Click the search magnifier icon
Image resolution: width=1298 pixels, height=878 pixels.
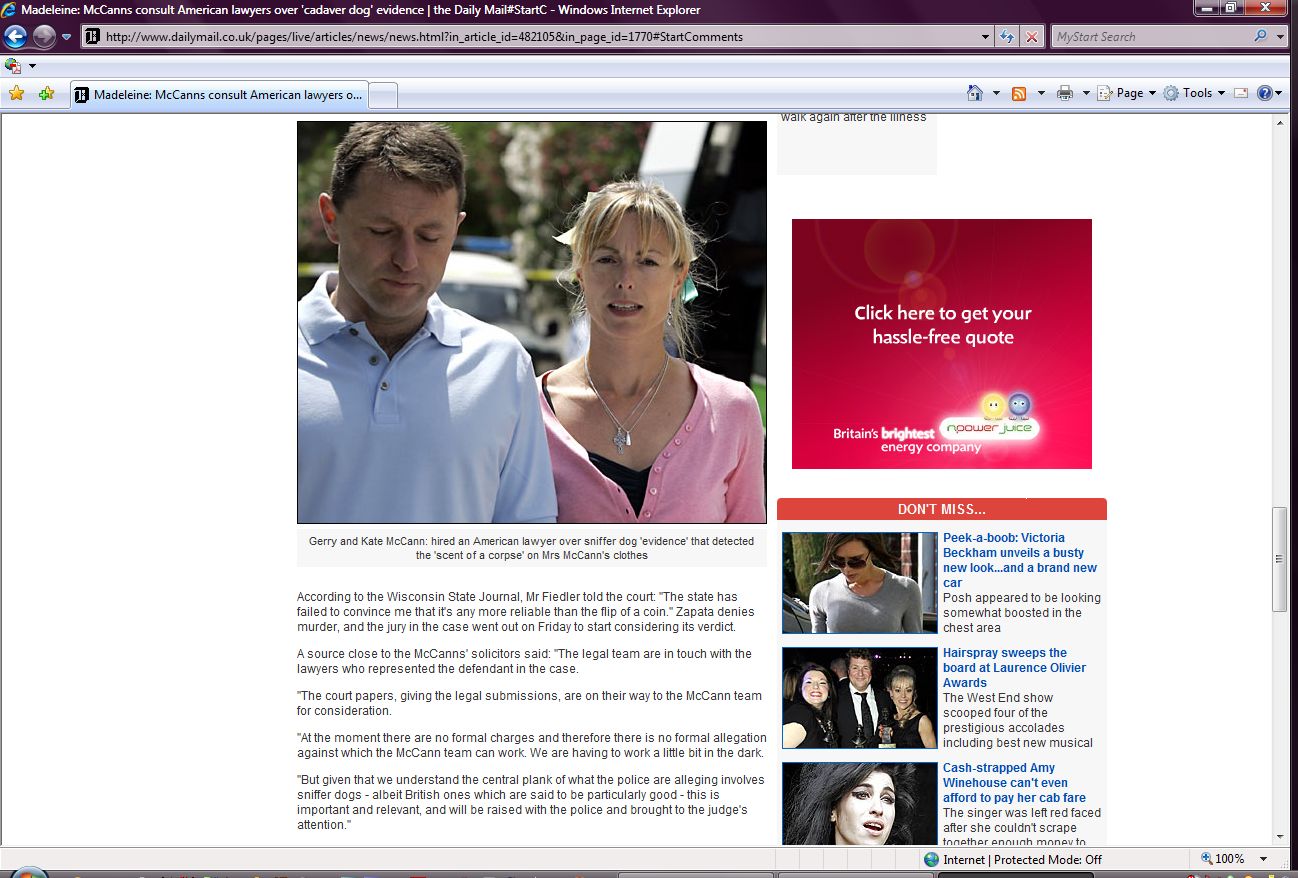(x=1260, y=37)
